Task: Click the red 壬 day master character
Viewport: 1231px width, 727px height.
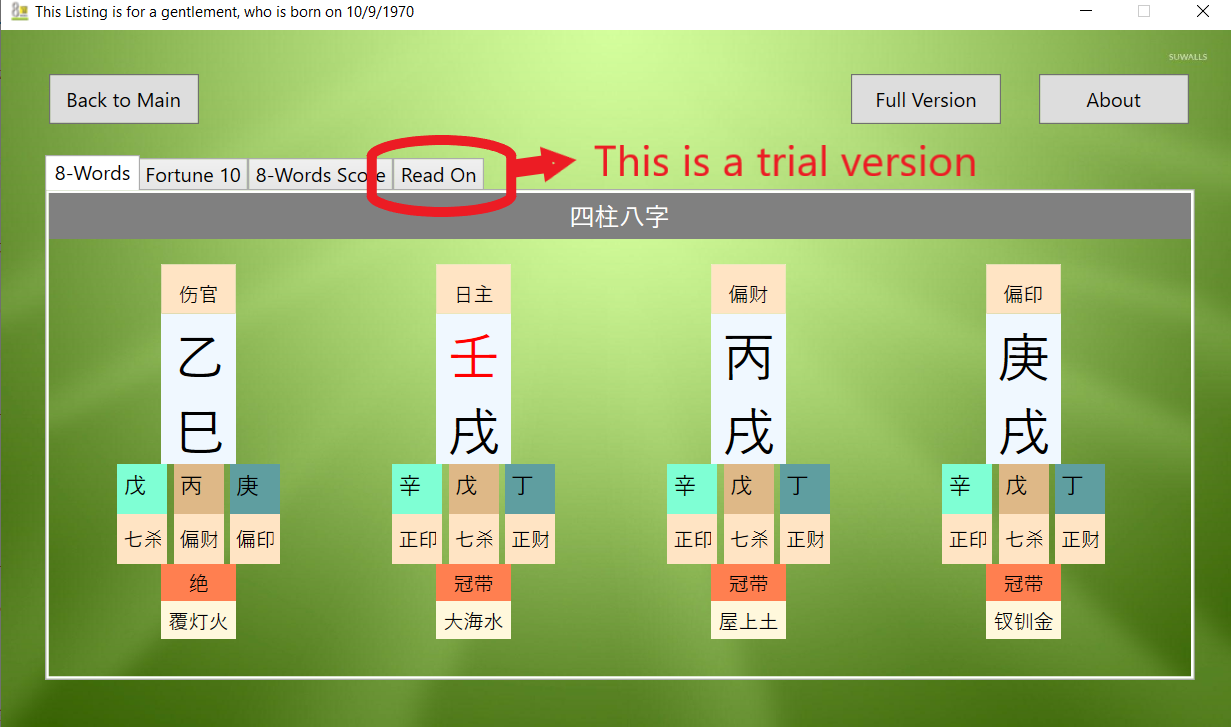Action: (473, 358)
